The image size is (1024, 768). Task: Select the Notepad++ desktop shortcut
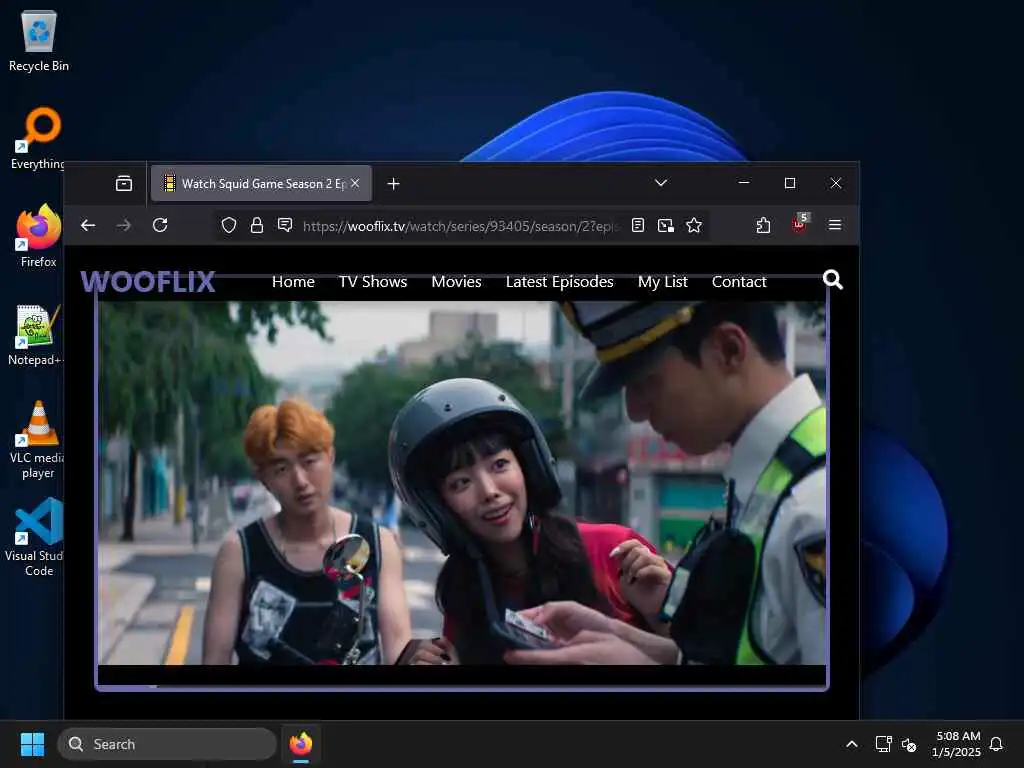(36, 334)
